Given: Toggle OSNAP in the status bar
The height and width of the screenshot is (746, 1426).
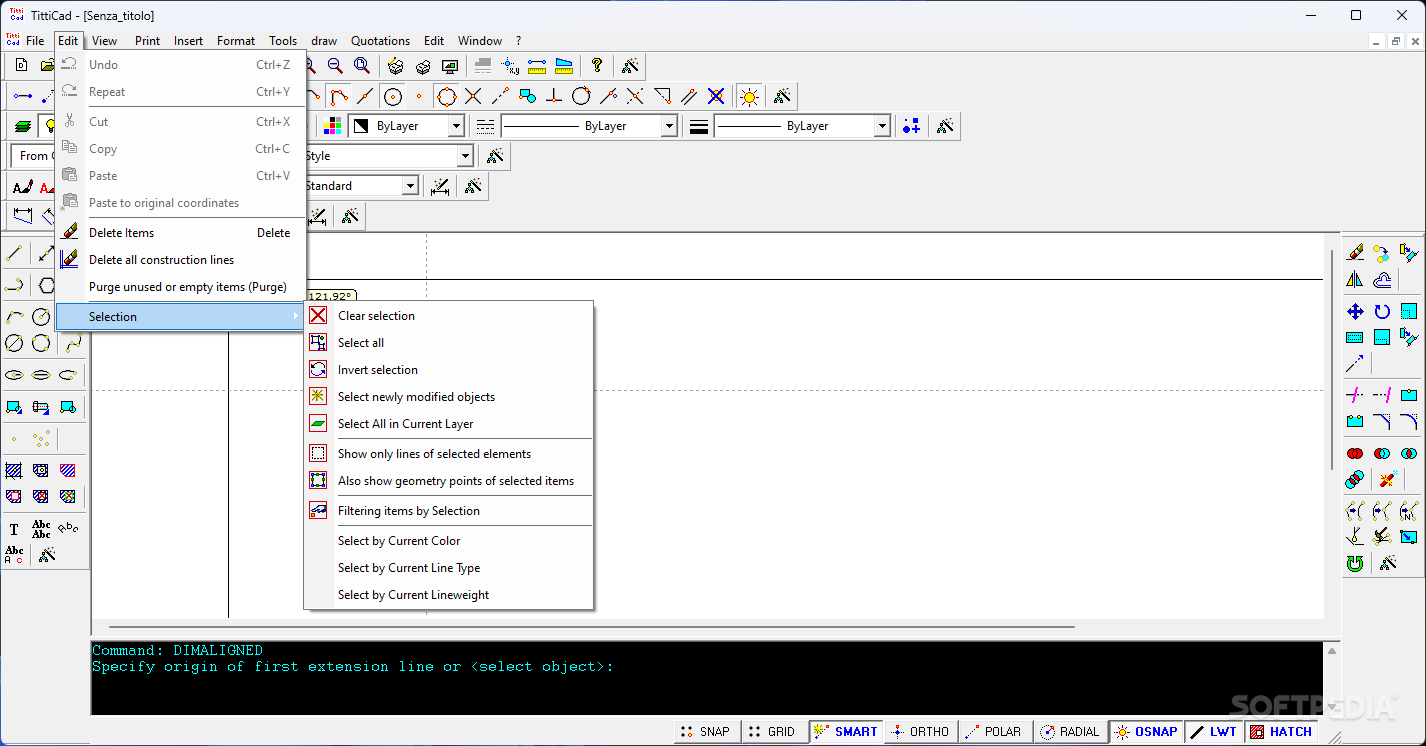Looking at the screenshot, I should coord(1146,732).
